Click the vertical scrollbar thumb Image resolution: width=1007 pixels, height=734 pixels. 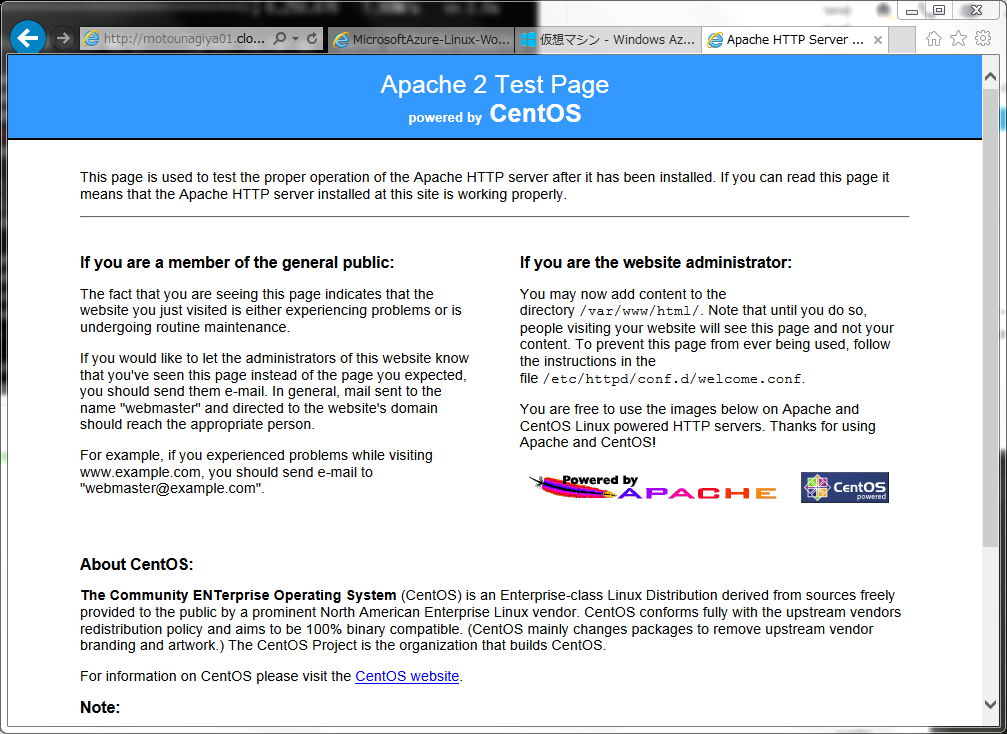click(990, 318)
